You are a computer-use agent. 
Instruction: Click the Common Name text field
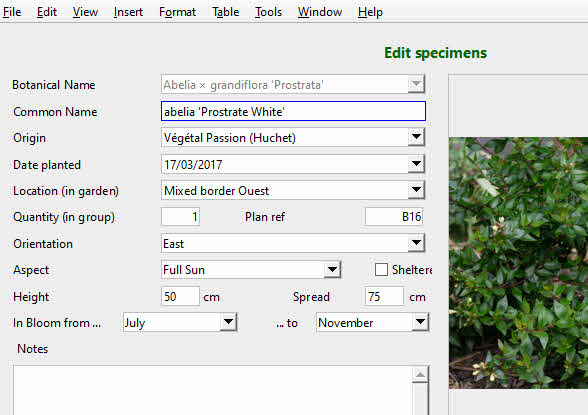pyautogui.click(x=293, y=111)
